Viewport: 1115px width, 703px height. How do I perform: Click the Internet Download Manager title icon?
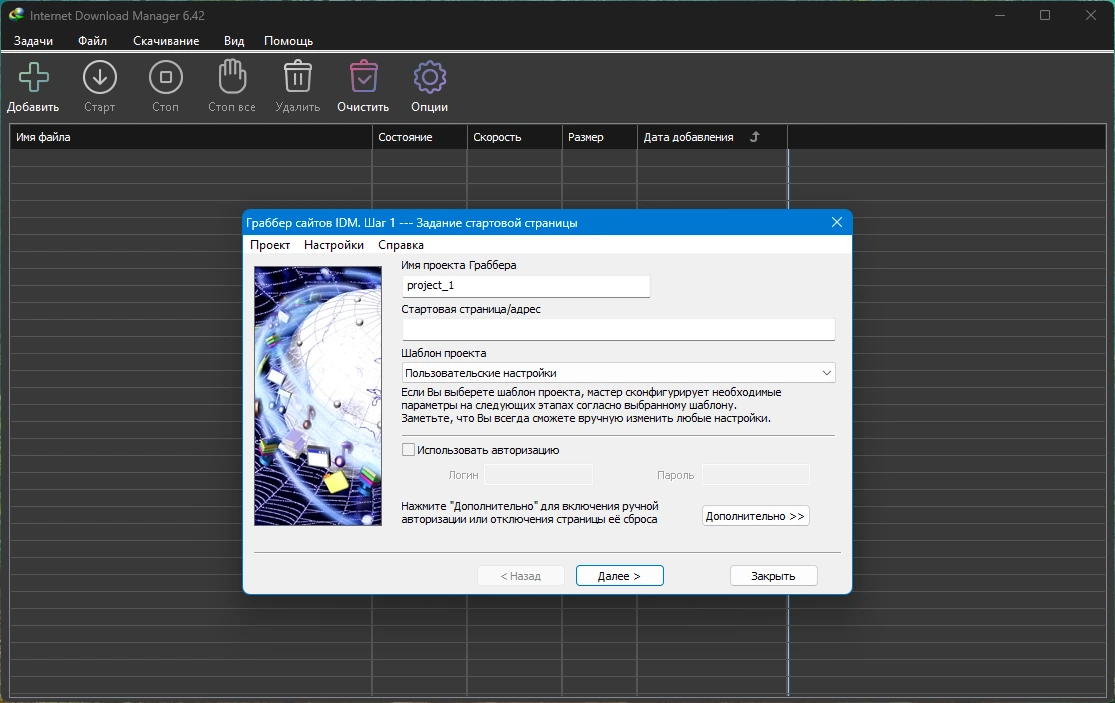(x=16, y=14)
